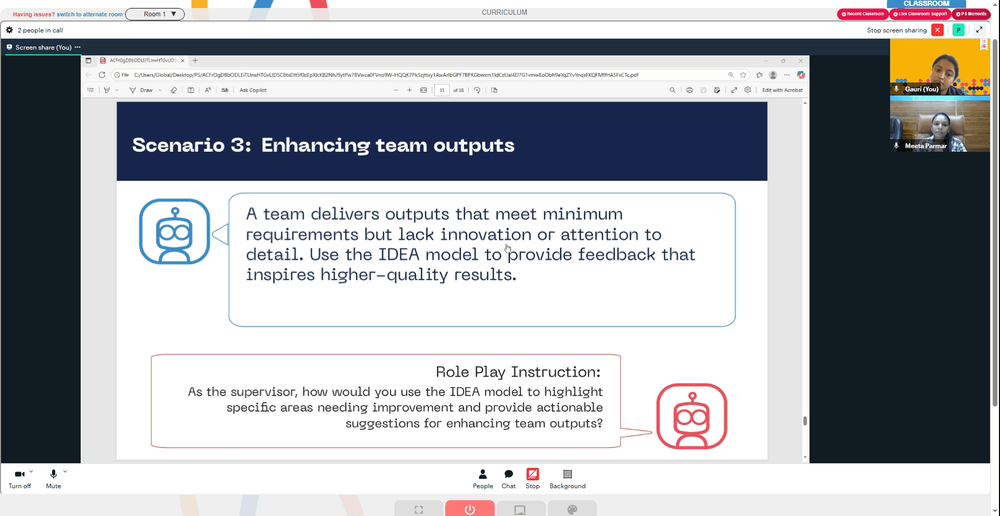Screen dimensions: 1000x516
Task: Select the PDF browser tab
Action: (x=142, y=61)
